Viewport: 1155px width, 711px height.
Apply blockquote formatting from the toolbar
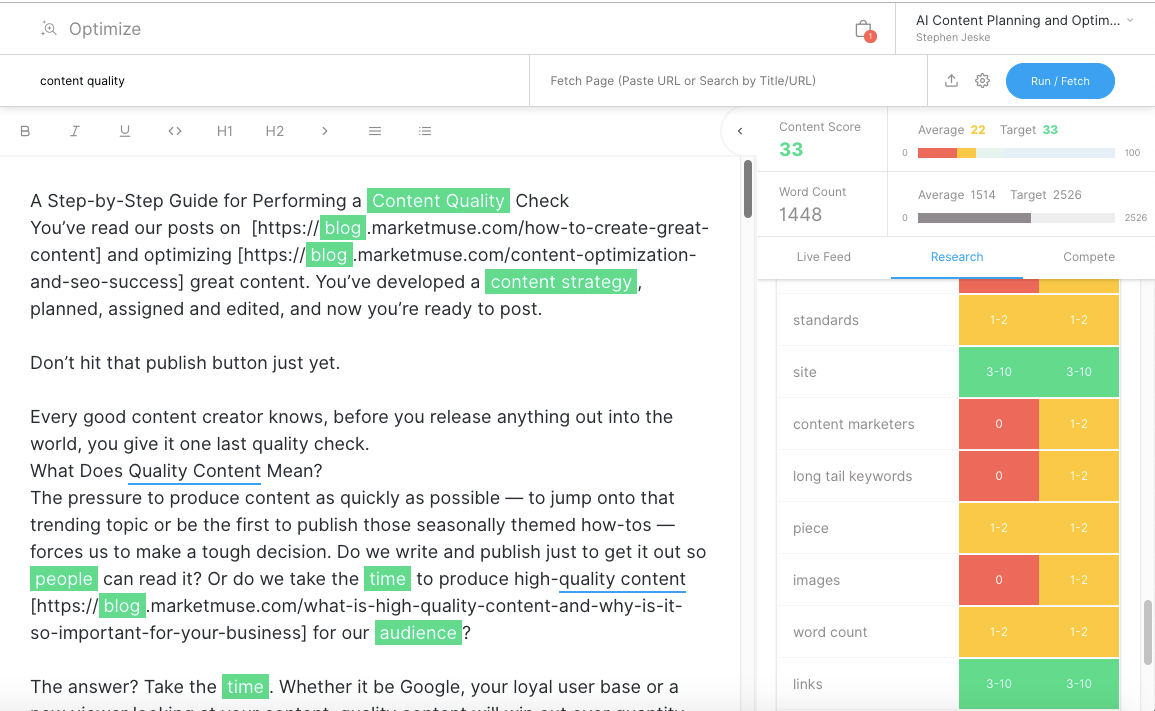click(324, 130)
